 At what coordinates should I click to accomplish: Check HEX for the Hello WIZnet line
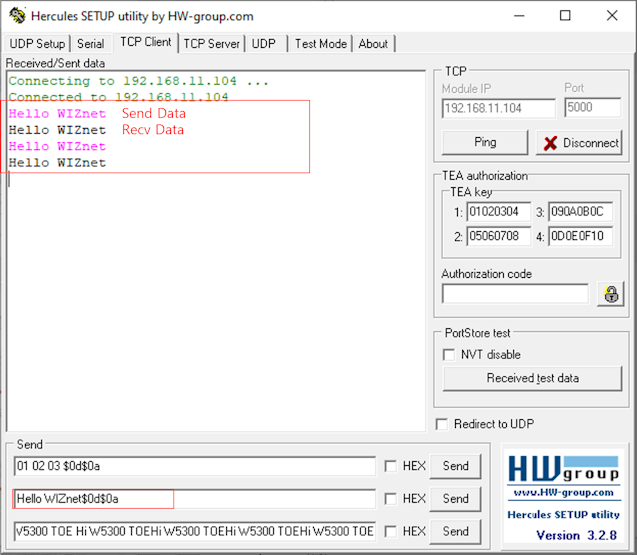click(x=391, y=498)
